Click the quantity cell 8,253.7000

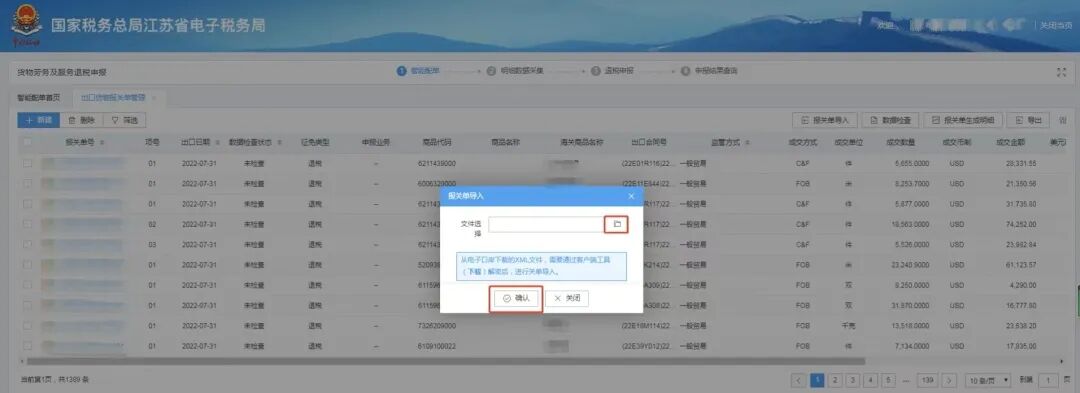912,184
